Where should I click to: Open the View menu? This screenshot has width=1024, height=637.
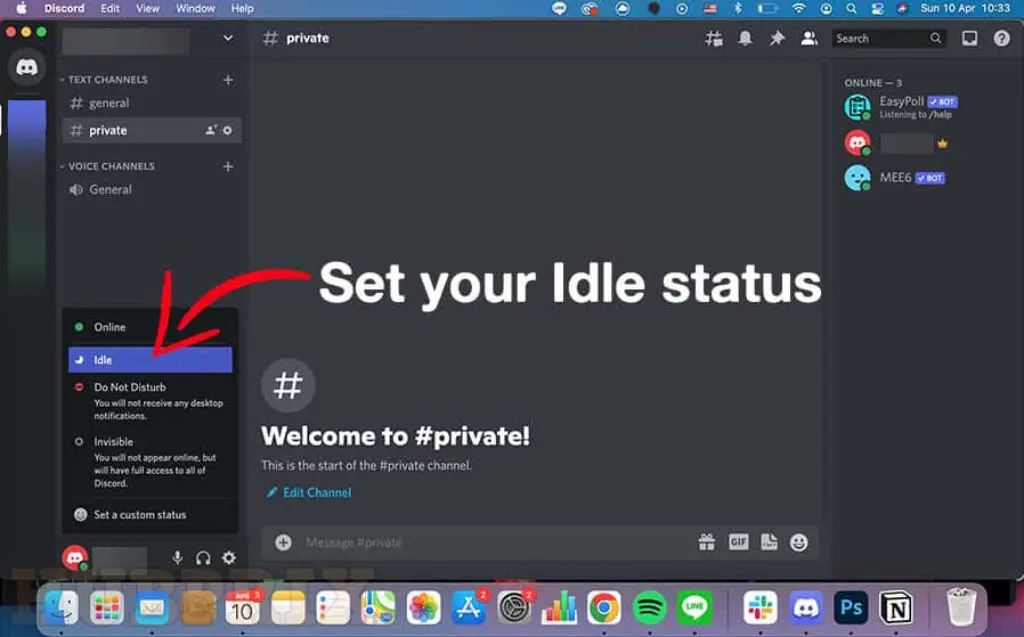tap(148, 8)
